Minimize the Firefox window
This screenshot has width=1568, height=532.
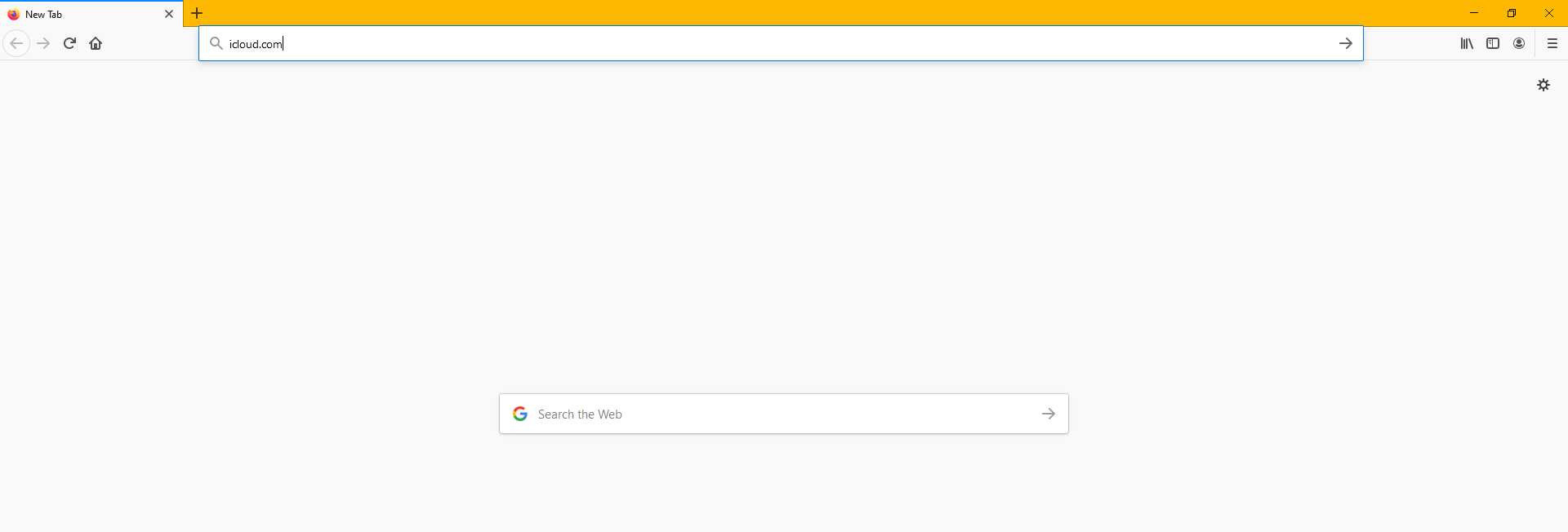[x=1474, y=13]
